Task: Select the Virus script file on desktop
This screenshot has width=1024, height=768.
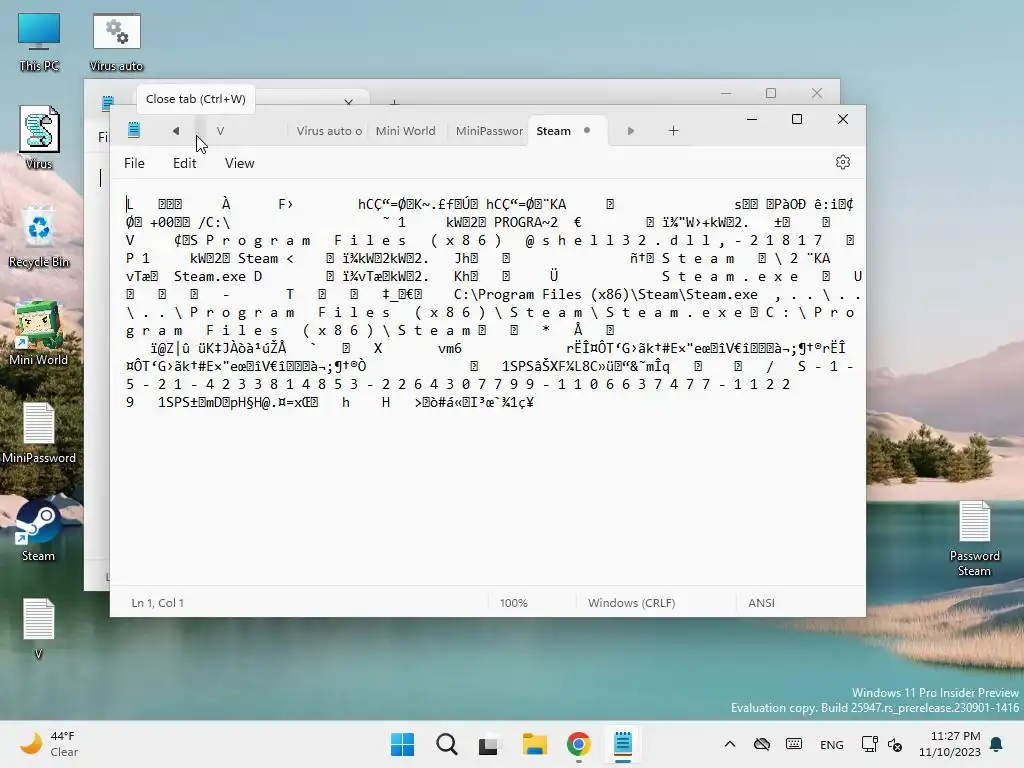Action: click(x=39, y=138)
